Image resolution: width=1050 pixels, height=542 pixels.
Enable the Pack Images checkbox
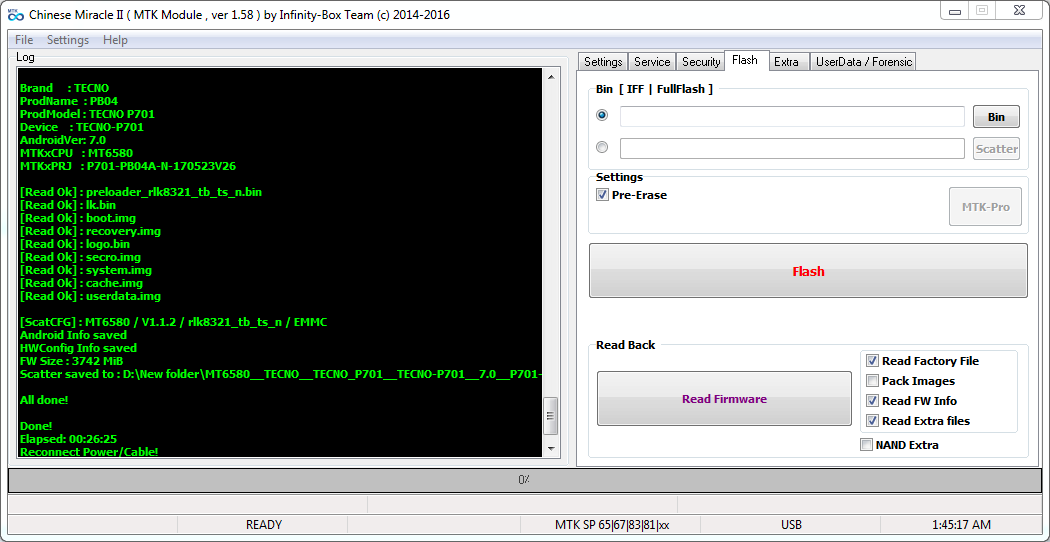point(872,381)
